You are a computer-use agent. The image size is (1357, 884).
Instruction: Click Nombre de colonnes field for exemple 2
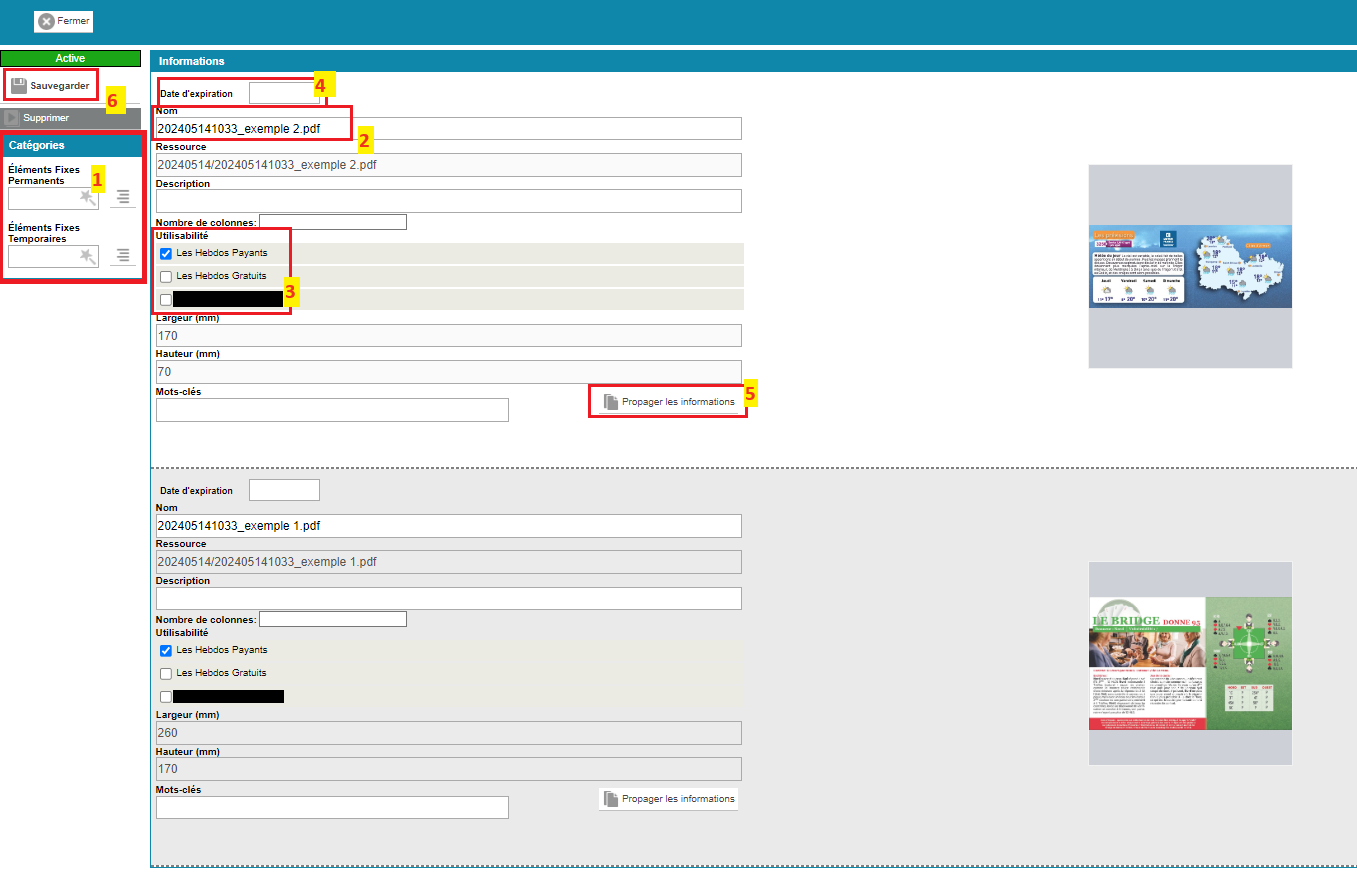click(x=332, y=222)
